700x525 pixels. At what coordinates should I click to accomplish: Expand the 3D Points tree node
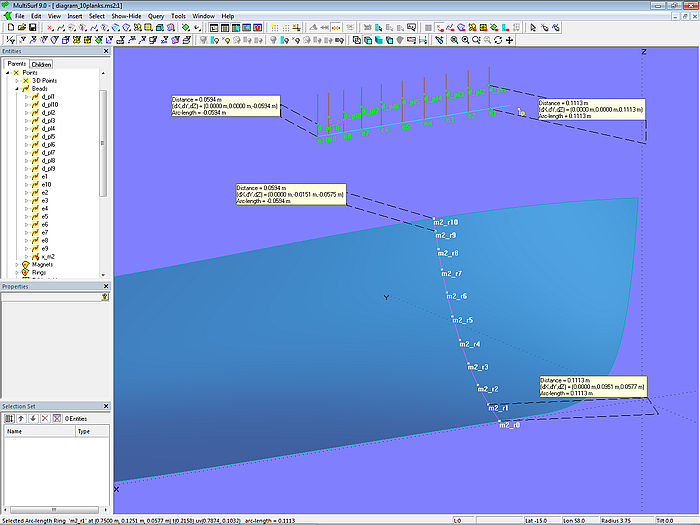tap(15, 80)
